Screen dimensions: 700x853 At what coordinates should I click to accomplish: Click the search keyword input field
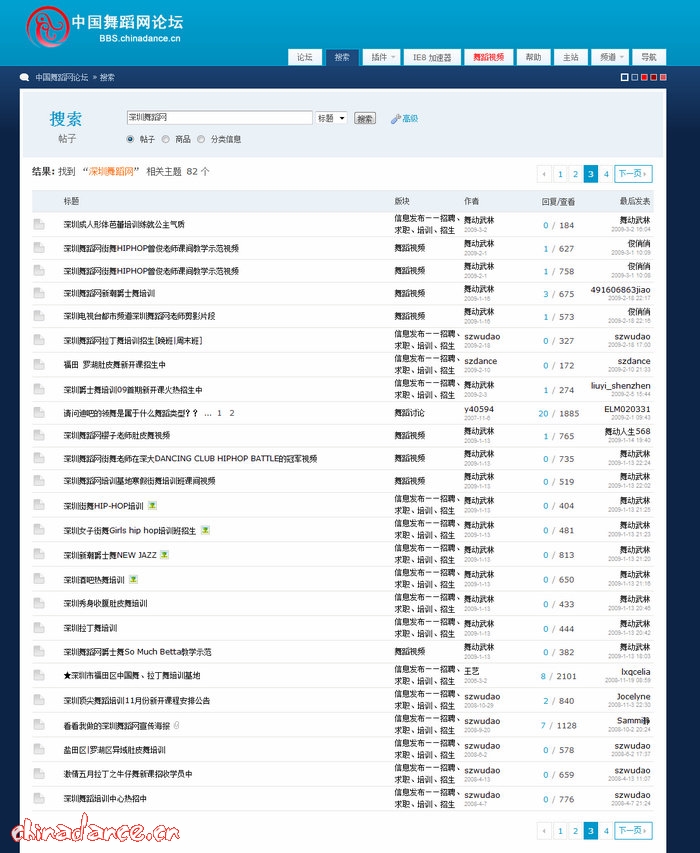coord(219,118)
